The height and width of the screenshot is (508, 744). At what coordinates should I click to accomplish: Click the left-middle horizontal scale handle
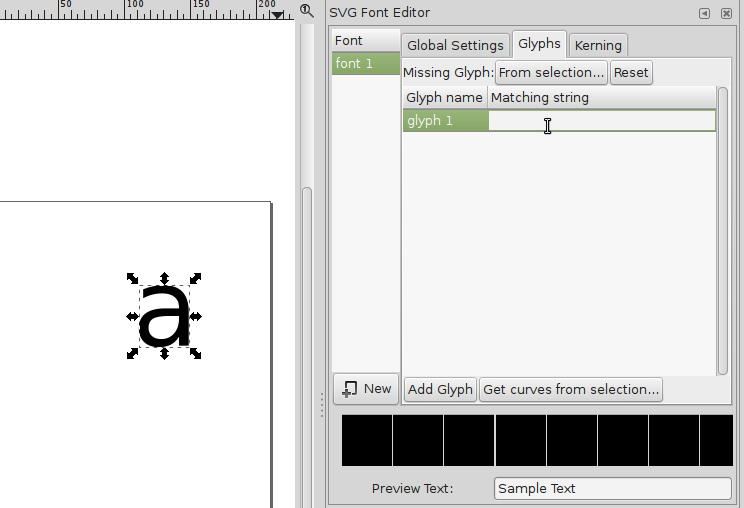tap(132, 316)
